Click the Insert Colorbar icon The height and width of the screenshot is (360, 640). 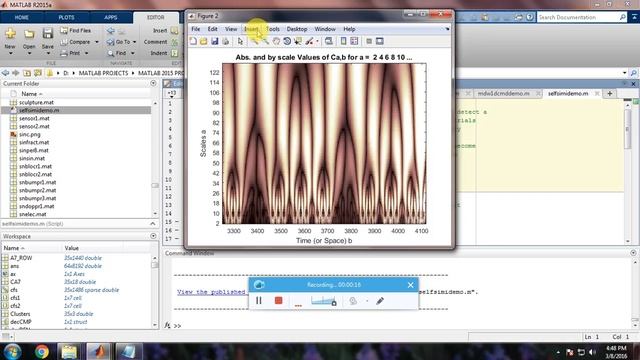tap(343, 41)
